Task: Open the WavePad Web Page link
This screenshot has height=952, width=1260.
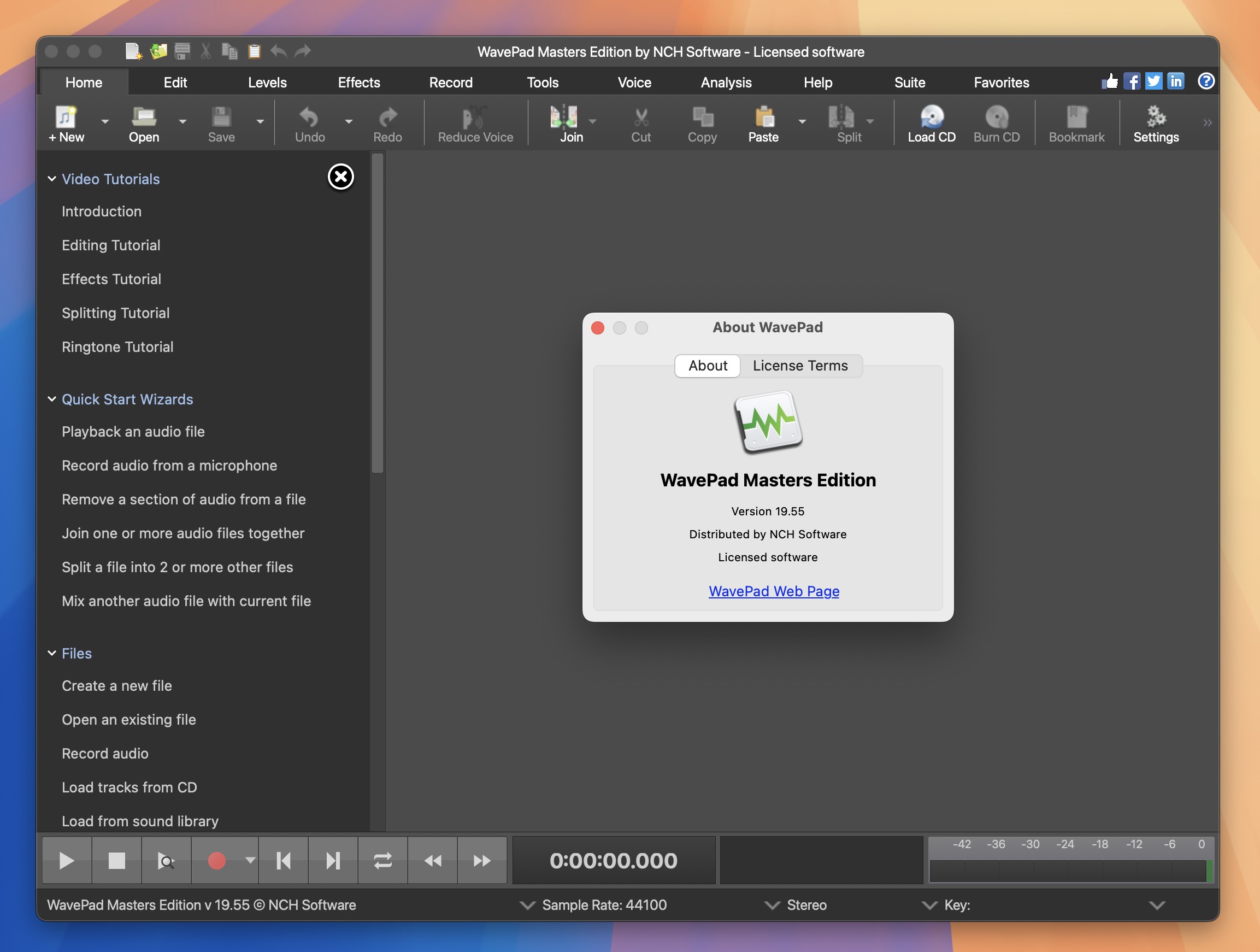Action: coord(774,591)
